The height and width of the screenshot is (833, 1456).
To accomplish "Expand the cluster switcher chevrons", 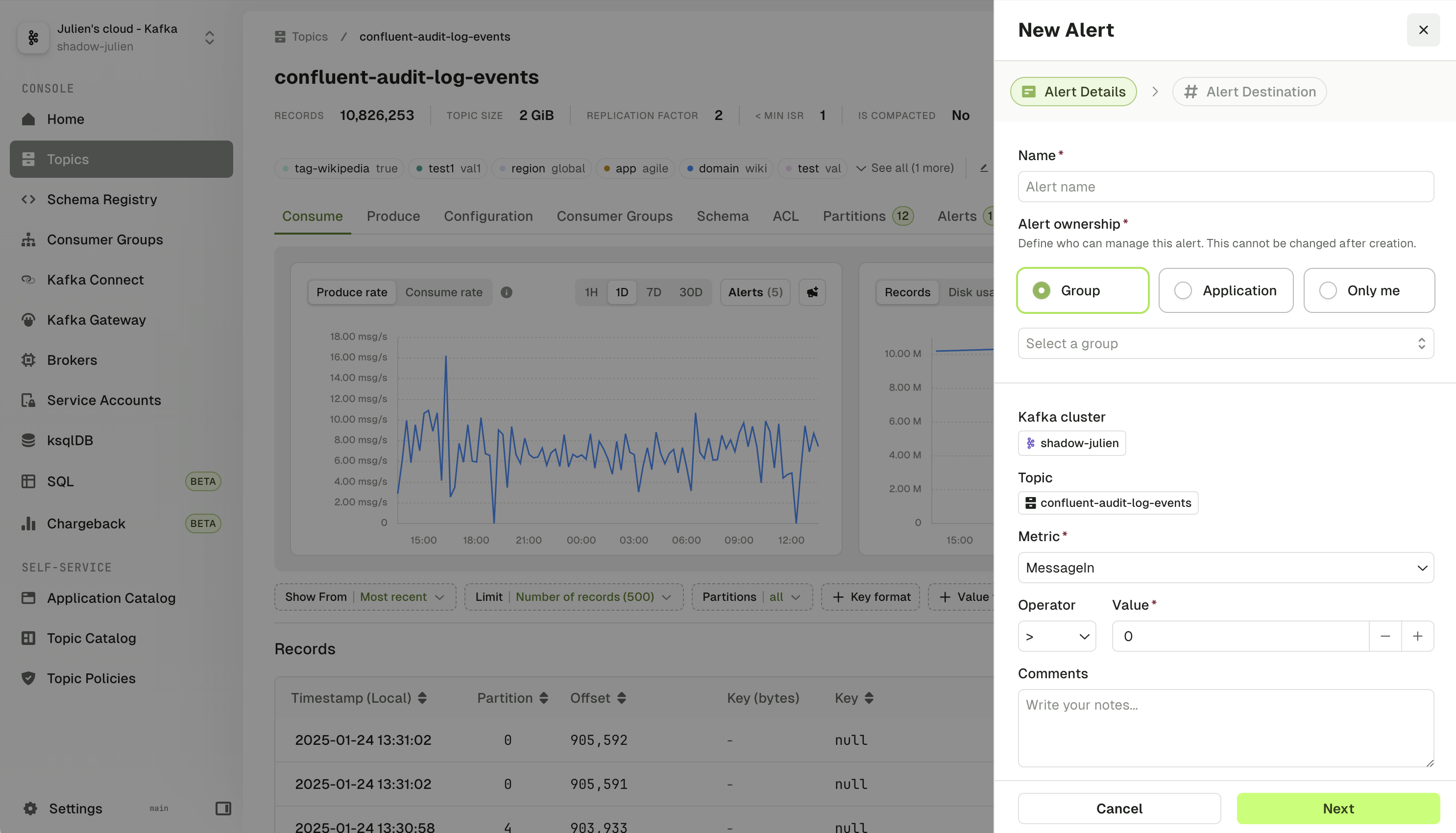I will click(210, 38).
